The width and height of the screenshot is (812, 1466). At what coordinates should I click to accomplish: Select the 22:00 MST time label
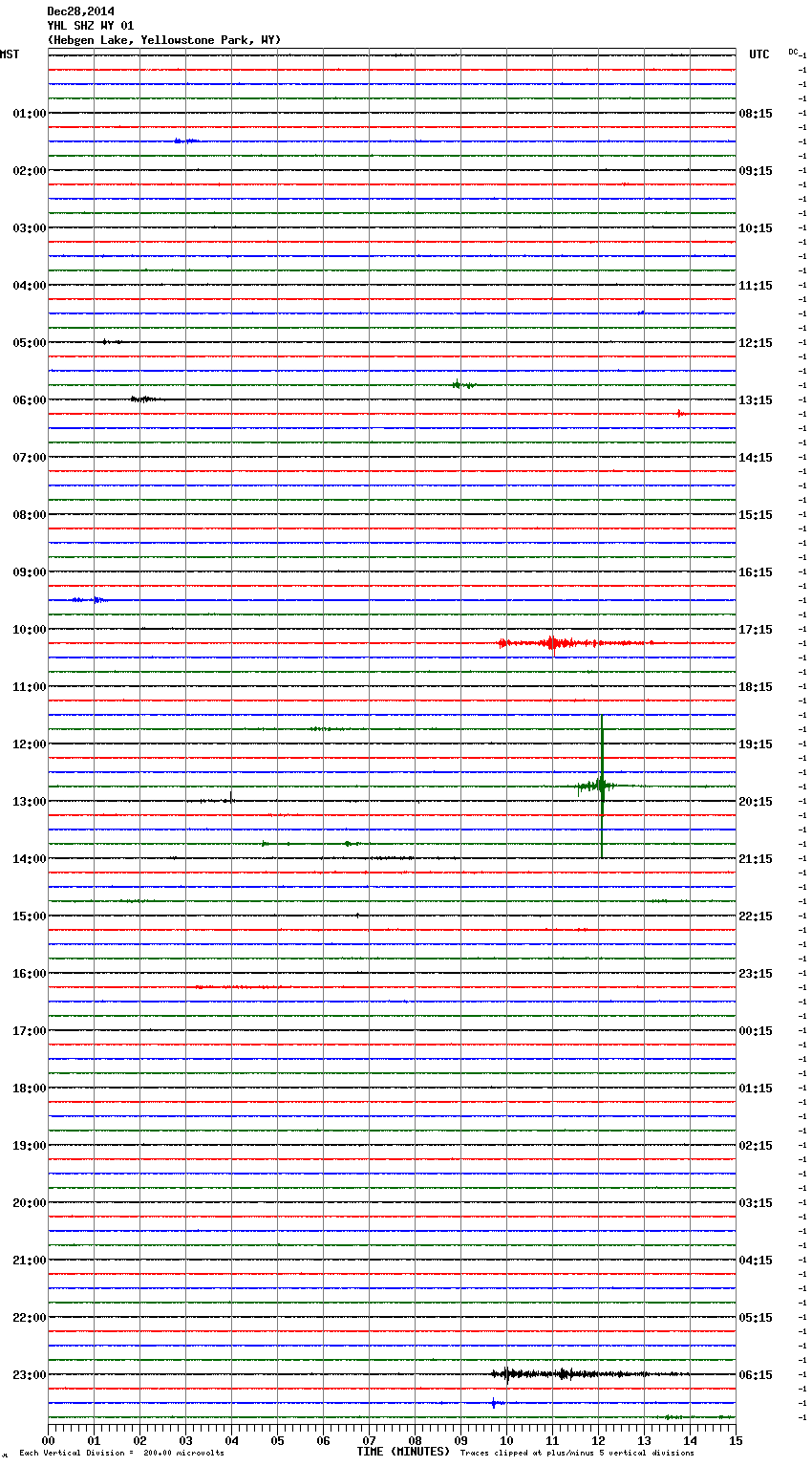pos(29,1318)
